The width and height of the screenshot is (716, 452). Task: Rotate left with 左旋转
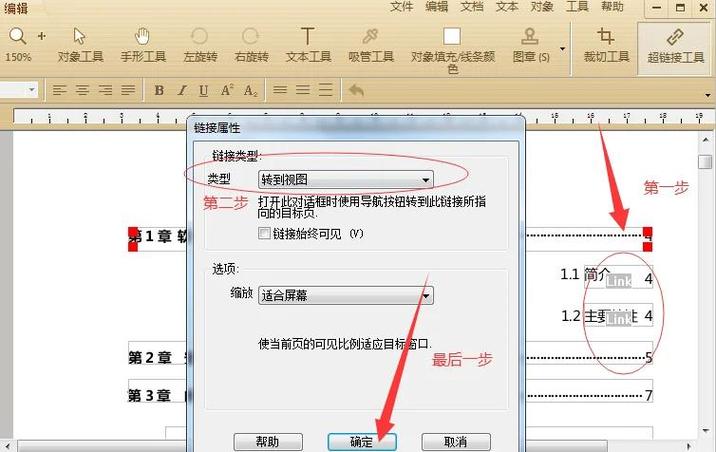200,45
